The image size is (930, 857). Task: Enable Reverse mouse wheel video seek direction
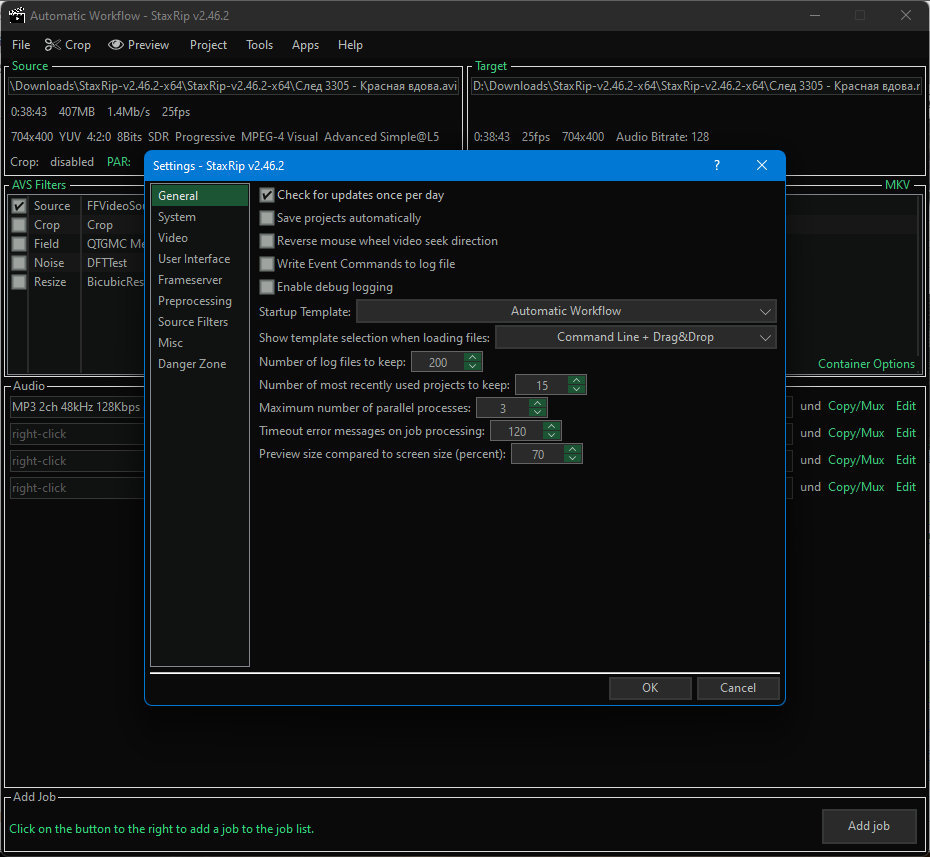click(x=267, y=241)
